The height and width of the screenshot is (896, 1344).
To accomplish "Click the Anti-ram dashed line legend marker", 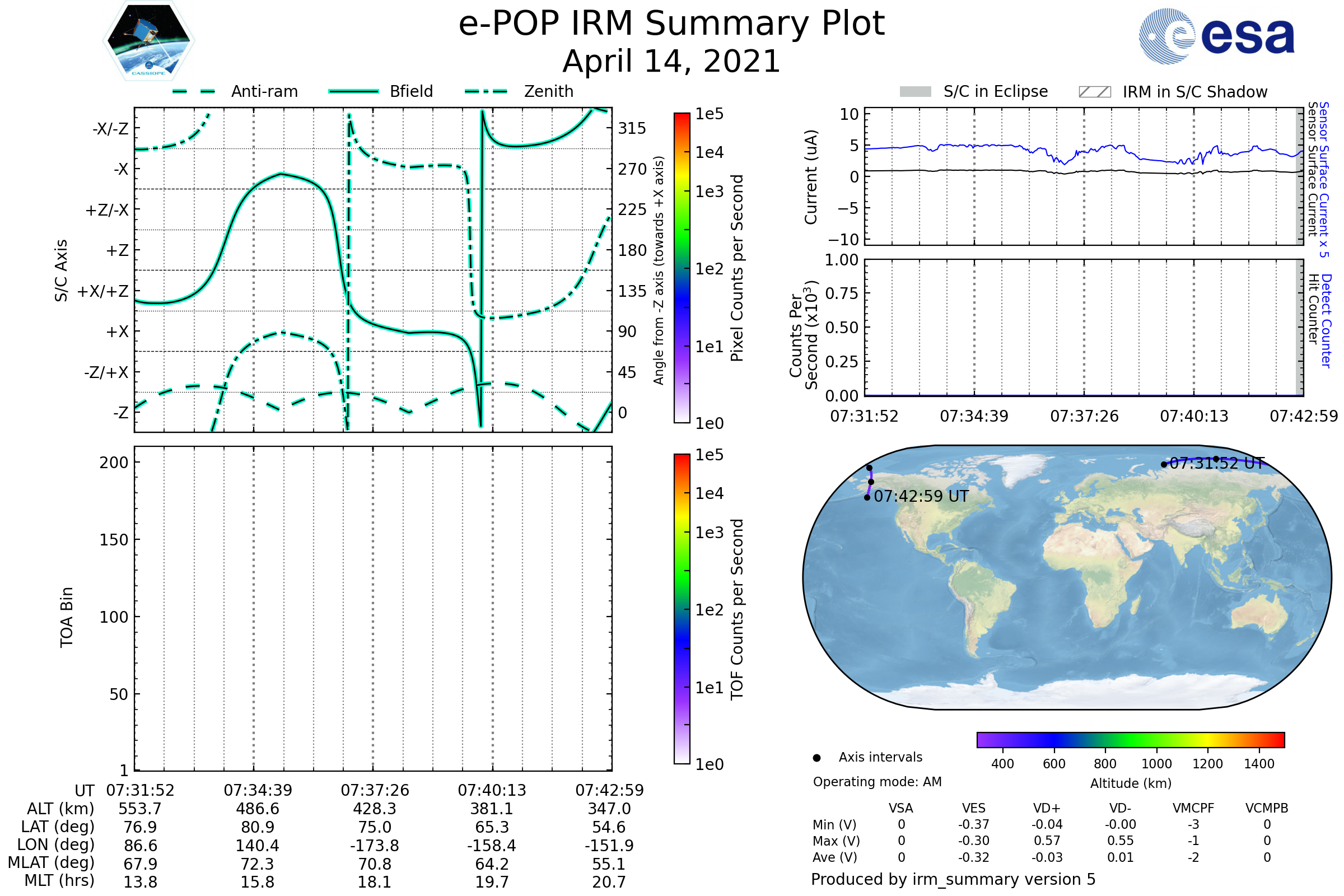I will (194, 91).
